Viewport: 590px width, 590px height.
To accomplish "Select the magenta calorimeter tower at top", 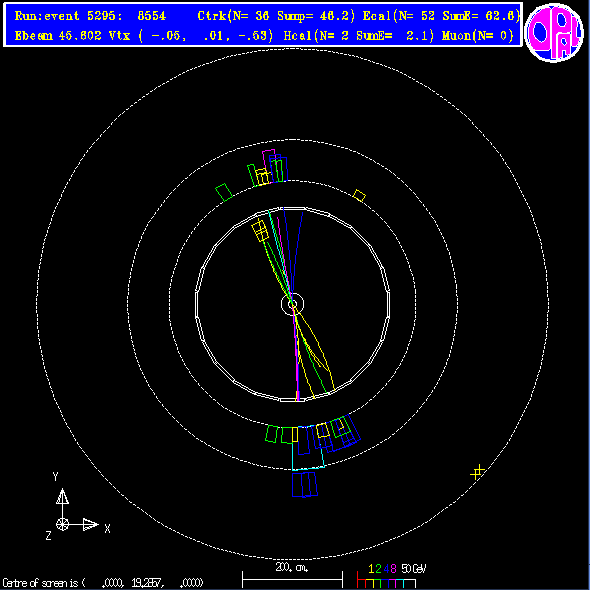I will tap(269, 166).
